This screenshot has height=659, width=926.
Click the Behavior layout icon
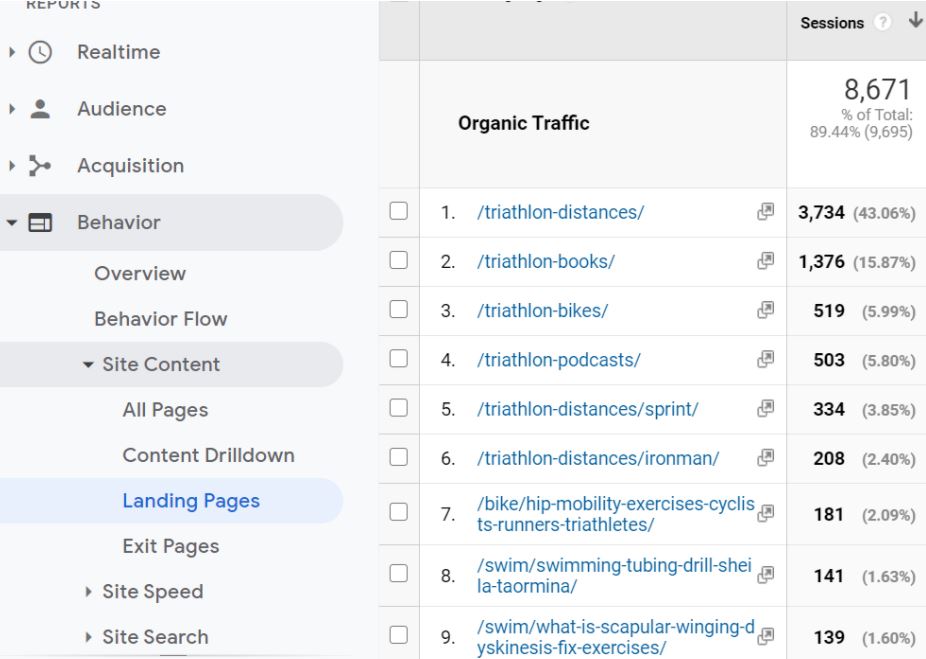pos(40,223)
